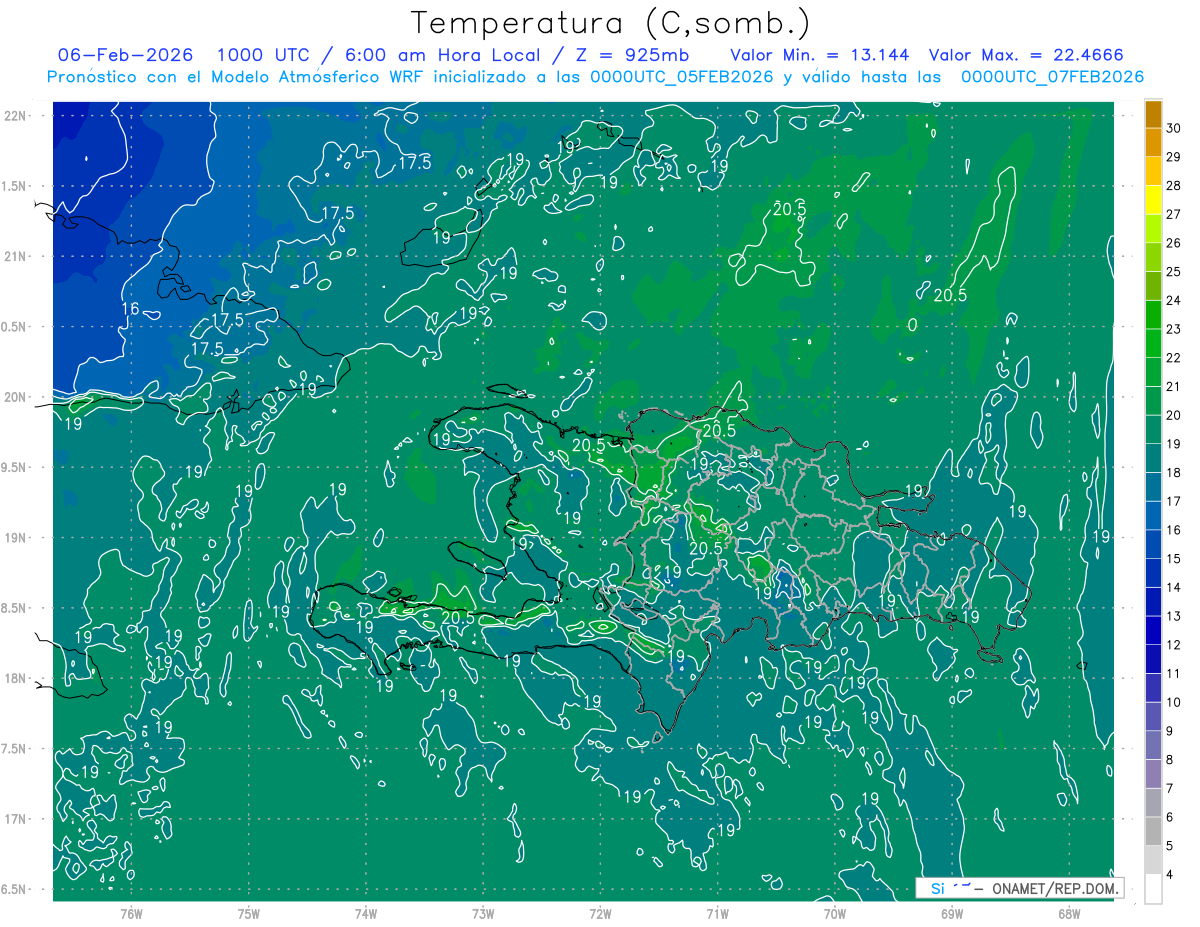Click the legend swatch between 19 and 20
The height and width of the screenshot is (927, 1200).
click(x=1153, y=430)
